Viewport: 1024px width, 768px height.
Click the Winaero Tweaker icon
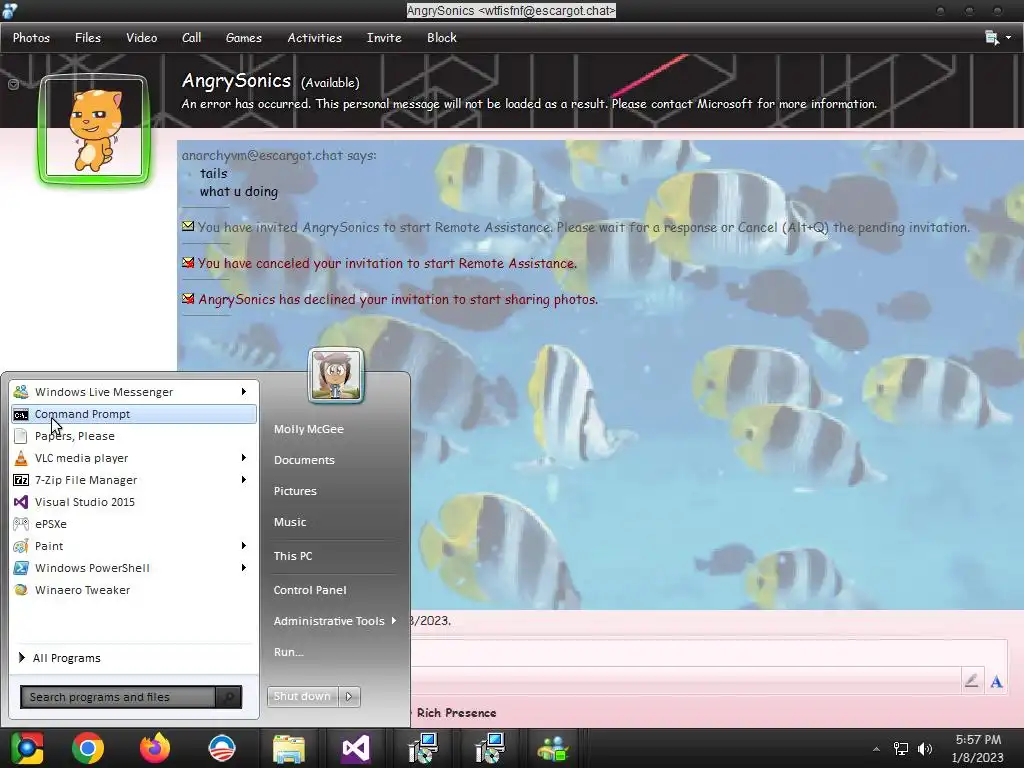(21, 590)
